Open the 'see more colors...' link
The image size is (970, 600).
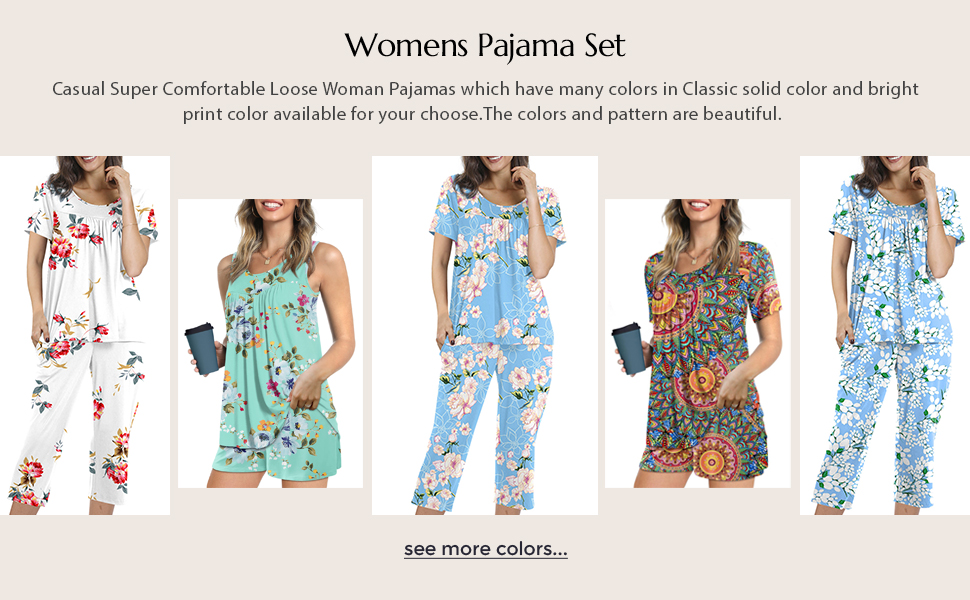coord(486,549)
